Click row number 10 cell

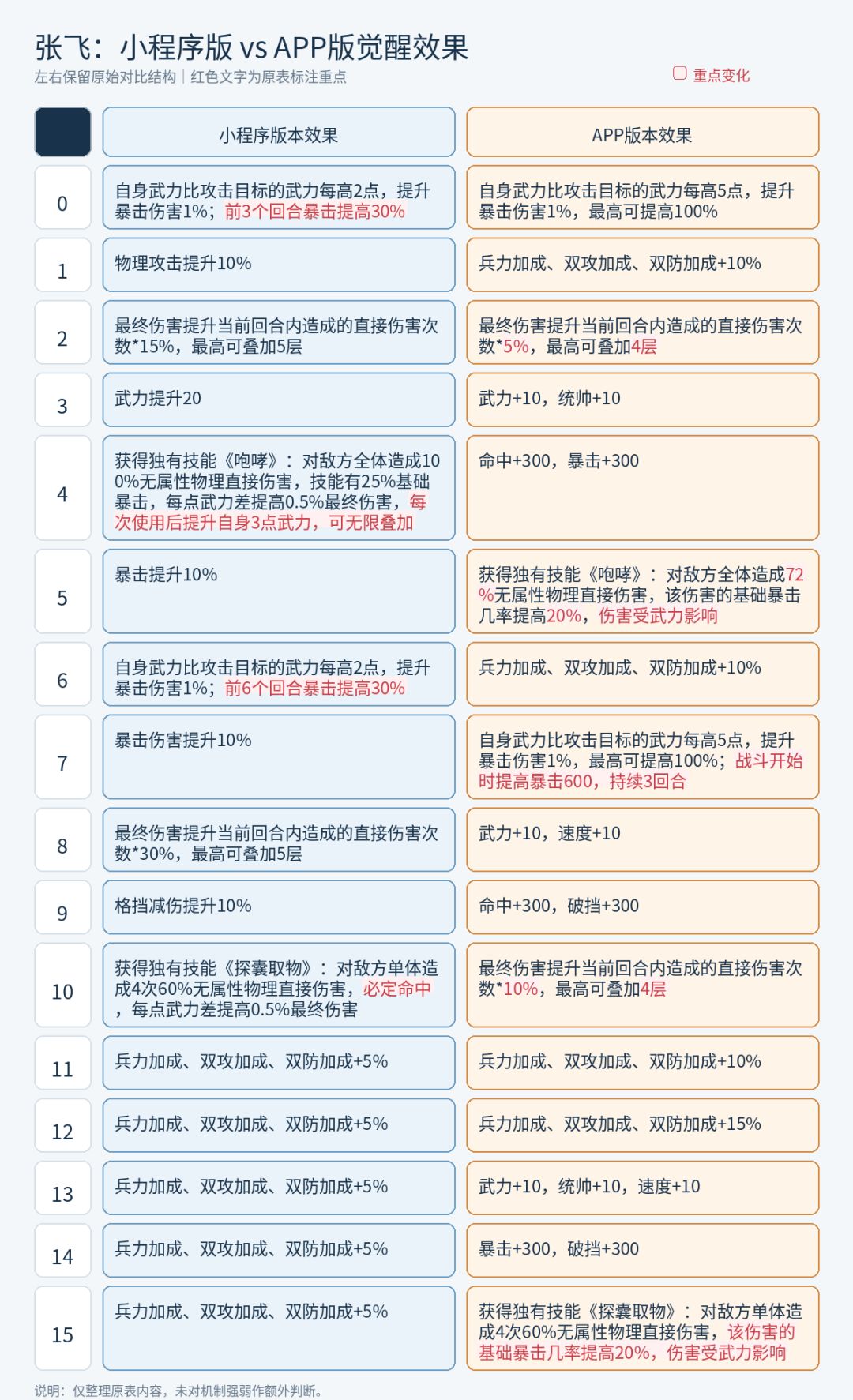click(x=62, y=985)
